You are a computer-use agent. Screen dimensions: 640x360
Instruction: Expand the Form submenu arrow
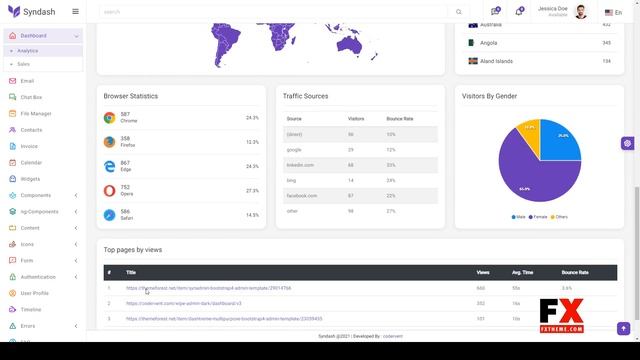tap(76, 261)
